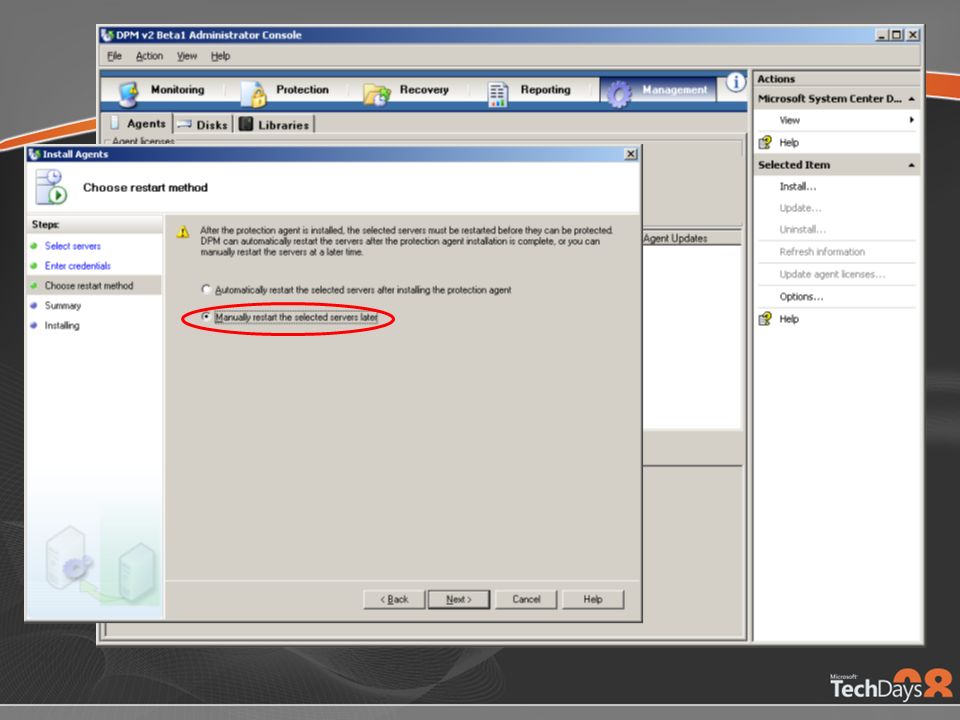Click Help icon under Selected Item

765,319
